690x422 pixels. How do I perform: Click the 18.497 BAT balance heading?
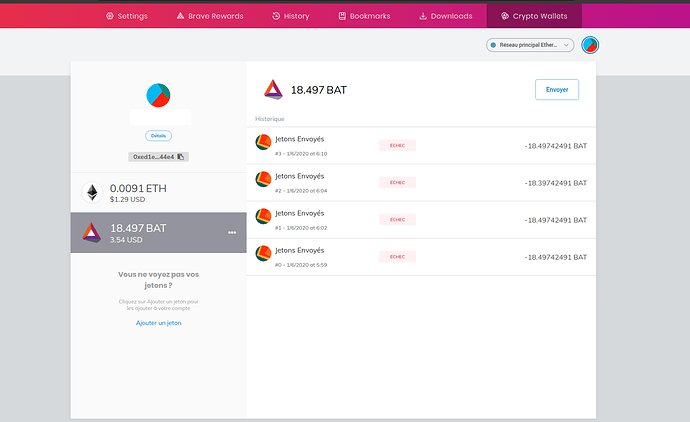(x=319, y=90)
